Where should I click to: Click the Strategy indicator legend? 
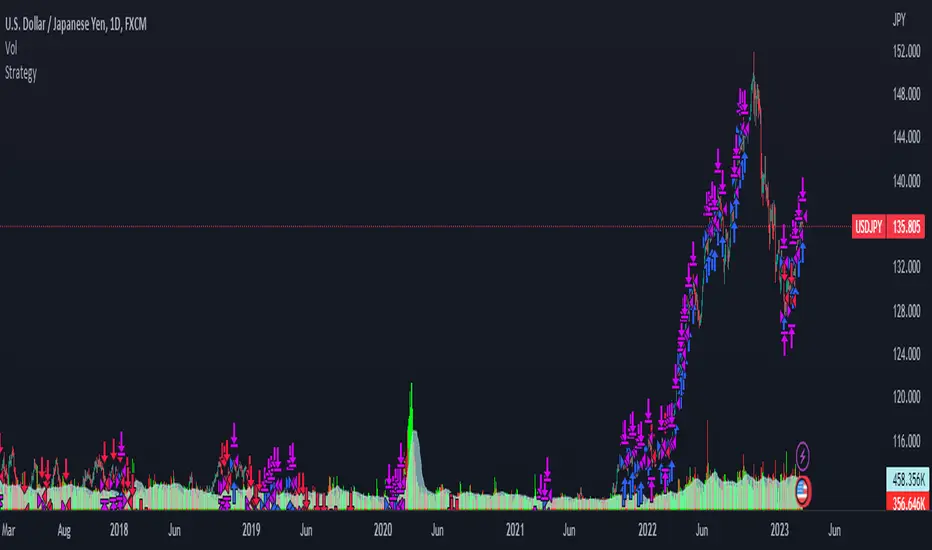pyautogui.click(x=21, y=73)
